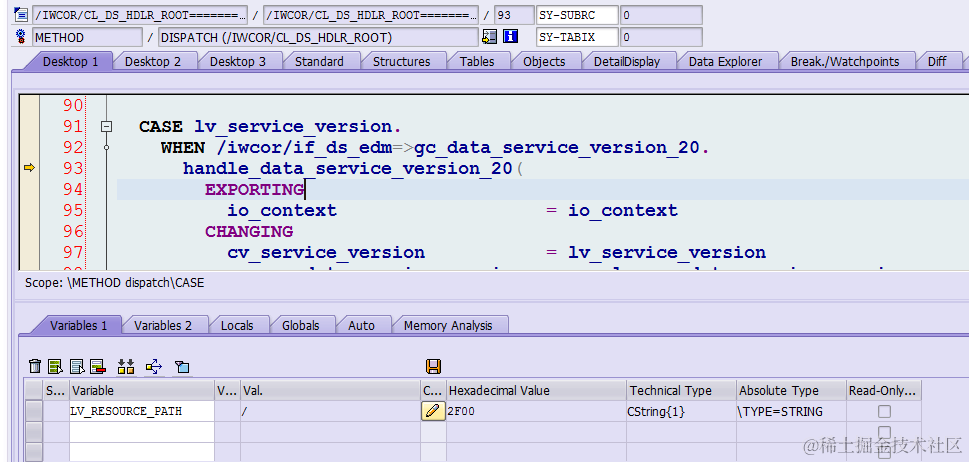The height and width of the screenshot is (462, 969).
Task: Click the list icon with red minus bar
Action: (98, 366)
